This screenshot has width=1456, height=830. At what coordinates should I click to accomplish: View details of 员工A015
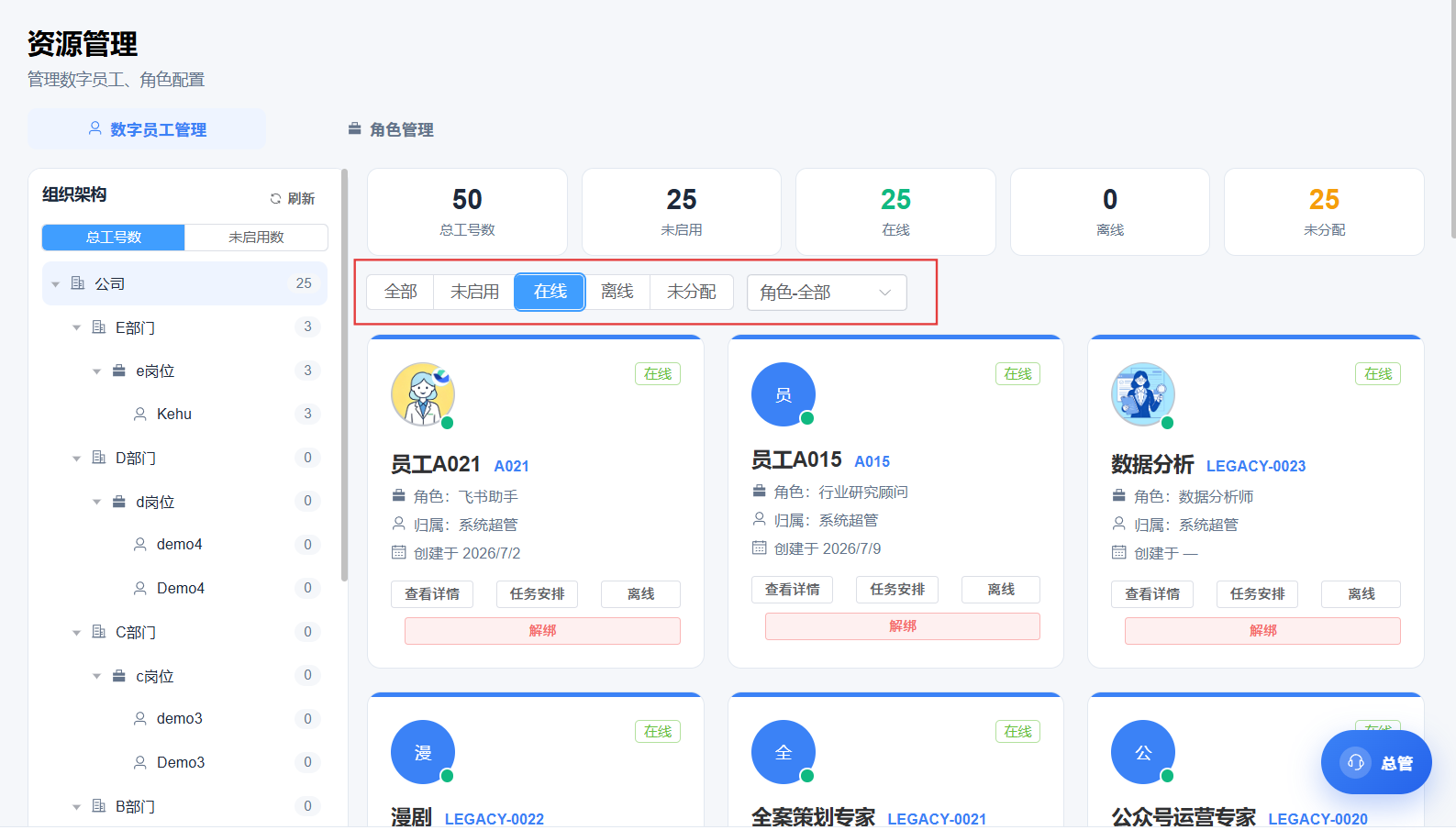pyautogui.click(x=793, y=590)
